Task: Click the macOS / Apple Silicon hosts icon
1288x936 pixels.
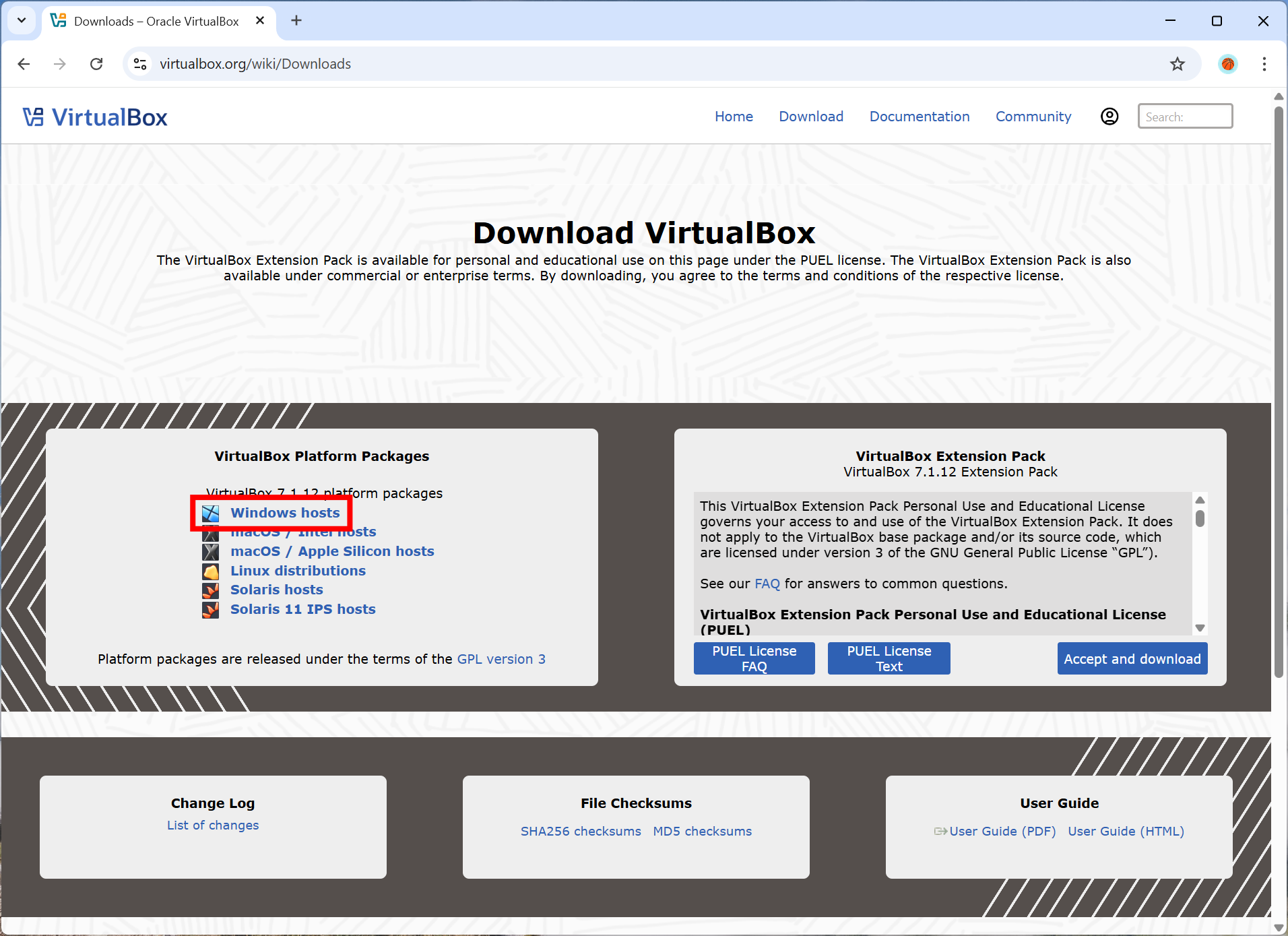Action: tap(210, 552)
